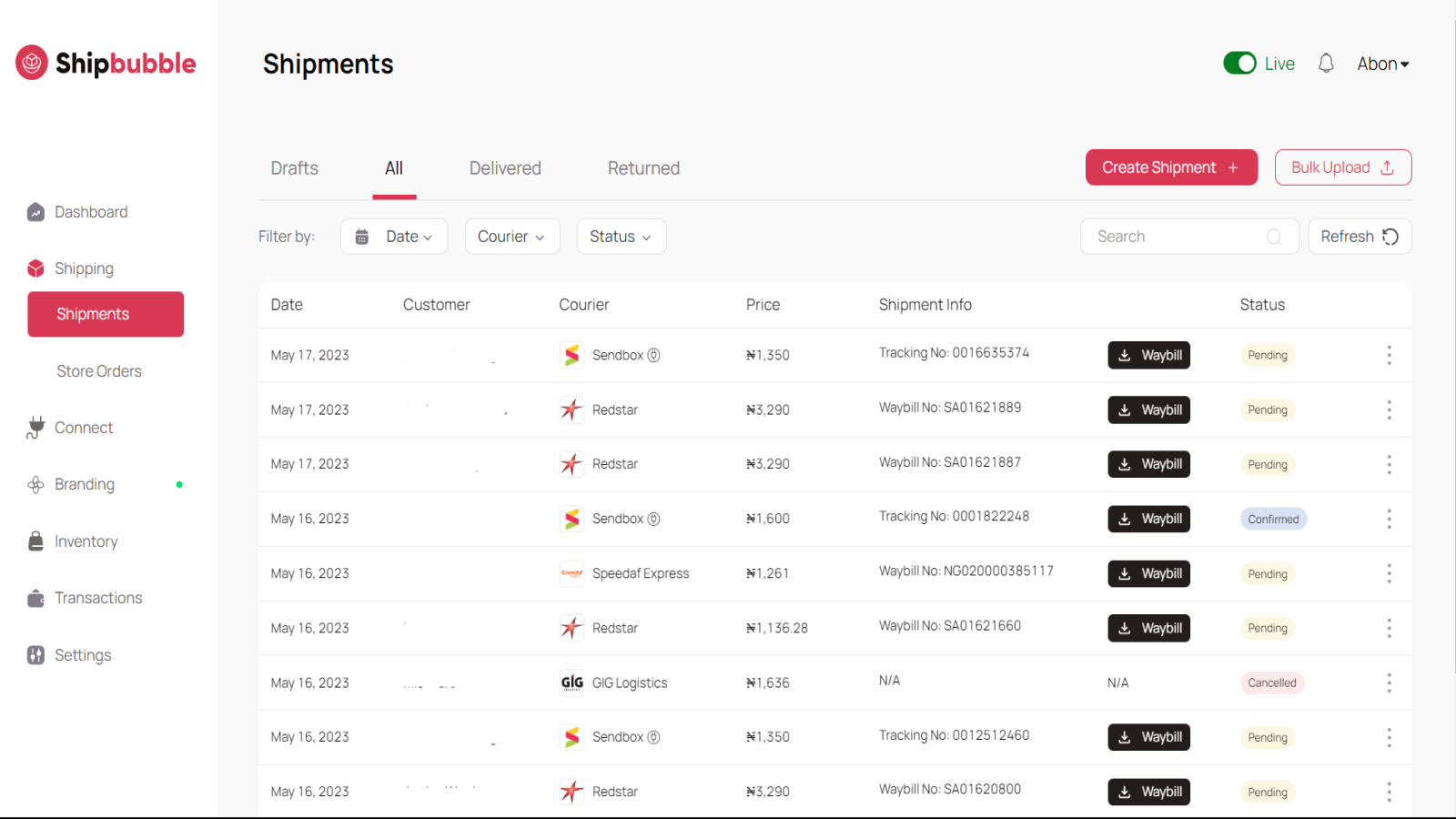Switch to the Delivered tab
The width and height of the screenshot is (1456, 819).
point(504,167)
